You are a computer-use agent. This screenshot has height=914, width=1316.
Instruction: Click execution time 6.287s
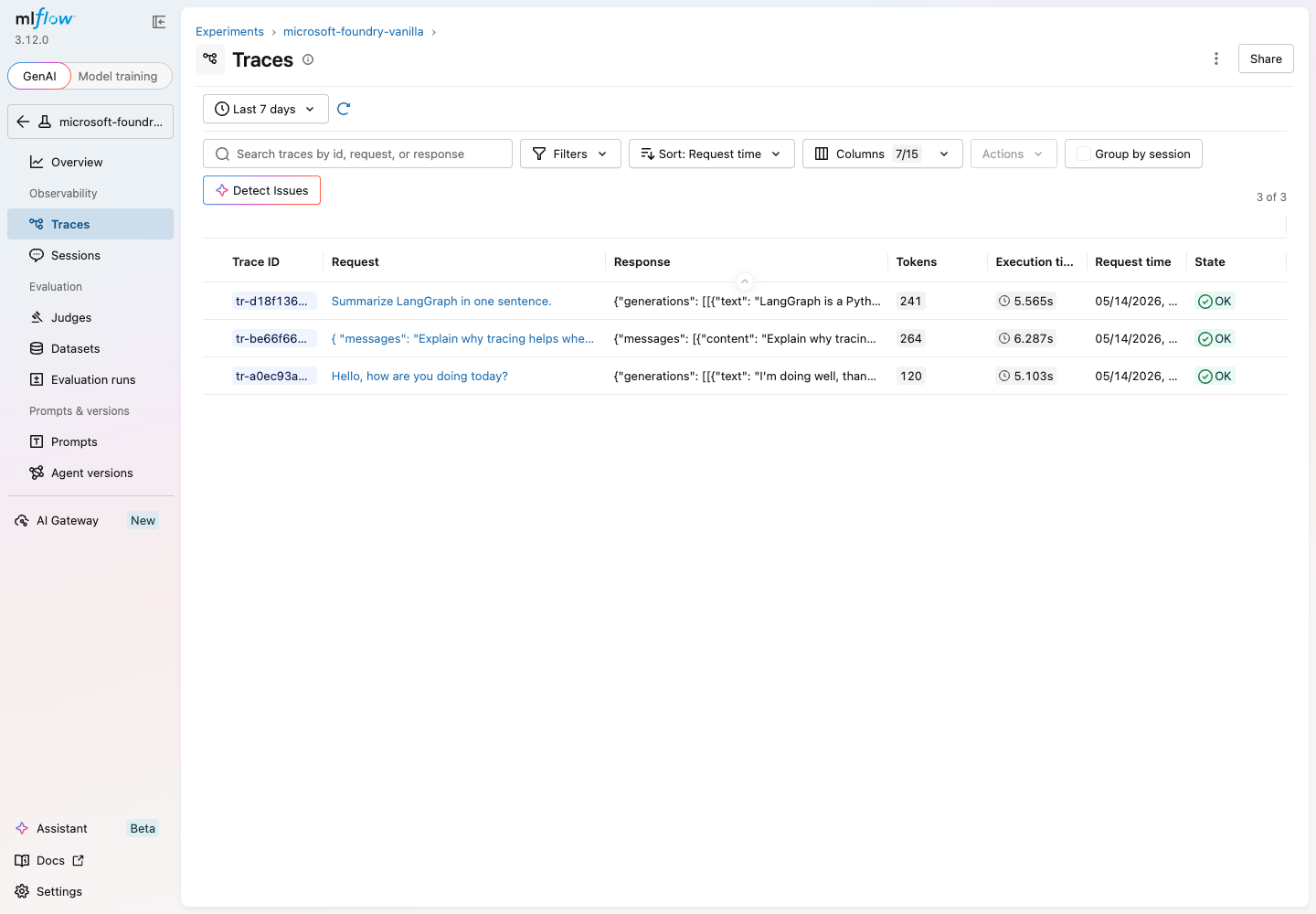[1026, 339]
